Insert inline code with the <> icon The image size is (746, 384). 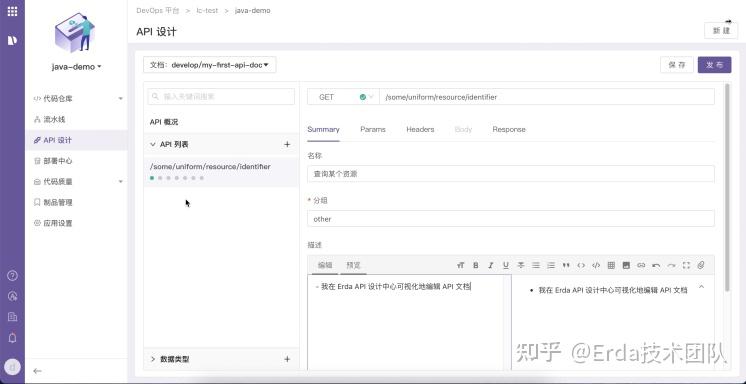click(x=581, y=266)
